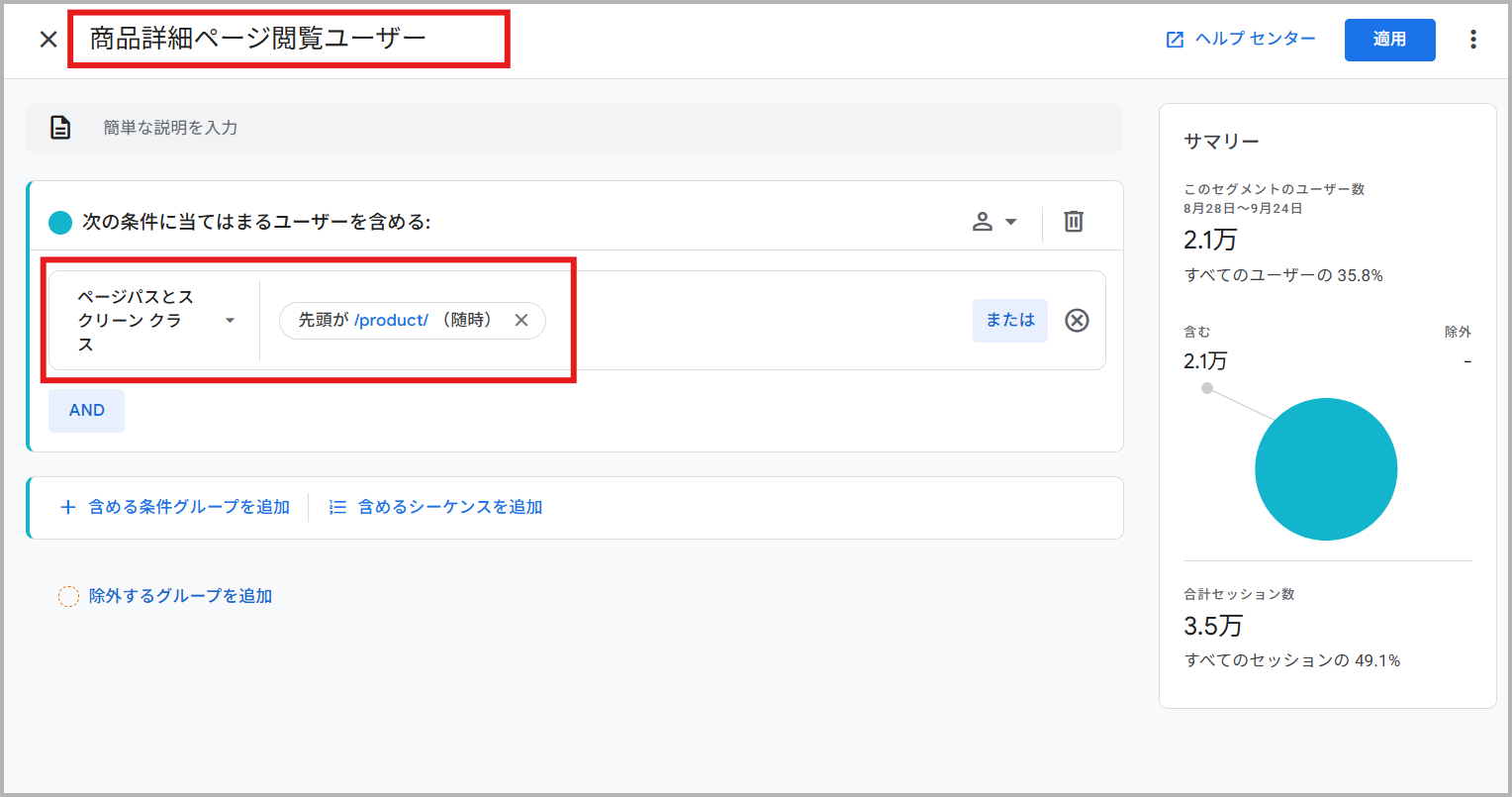Screen dimensions: 1512x797
Task: Open the three-dot more options menu
Action: tap(1473, 40)
